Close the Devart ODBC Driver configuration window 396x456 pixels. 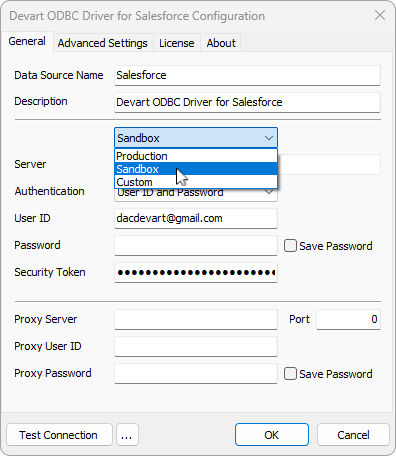[x=380, y=15]
